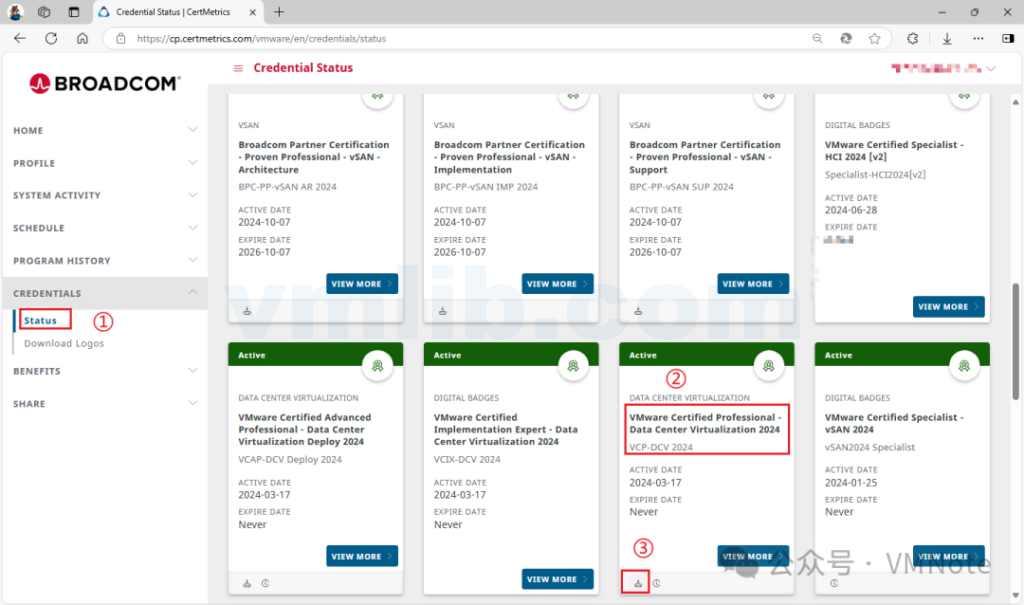The height and width of the screenshot is (605, 1024).
Task: View more on VCAP-DCV Deploy 2024 card
Action: (362, 556)
